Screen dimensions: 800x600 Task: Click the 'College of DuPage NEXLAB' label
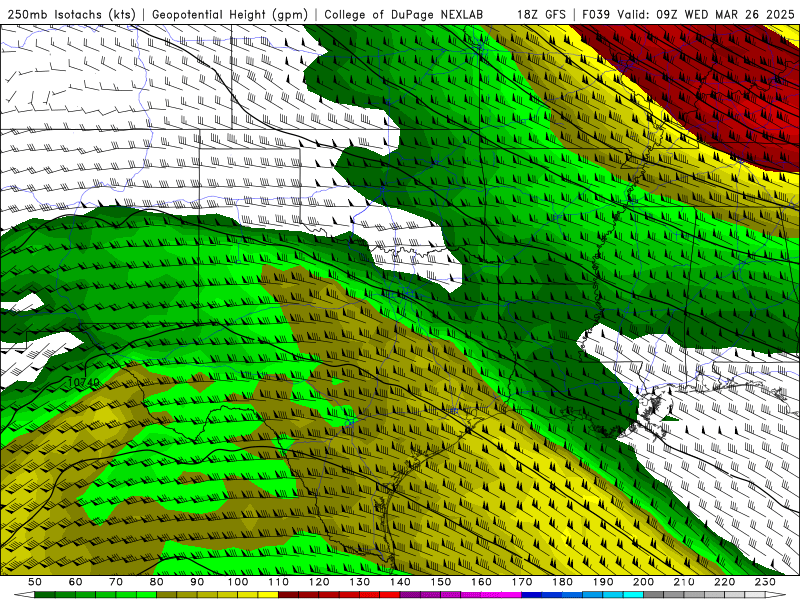coord(403,14)
